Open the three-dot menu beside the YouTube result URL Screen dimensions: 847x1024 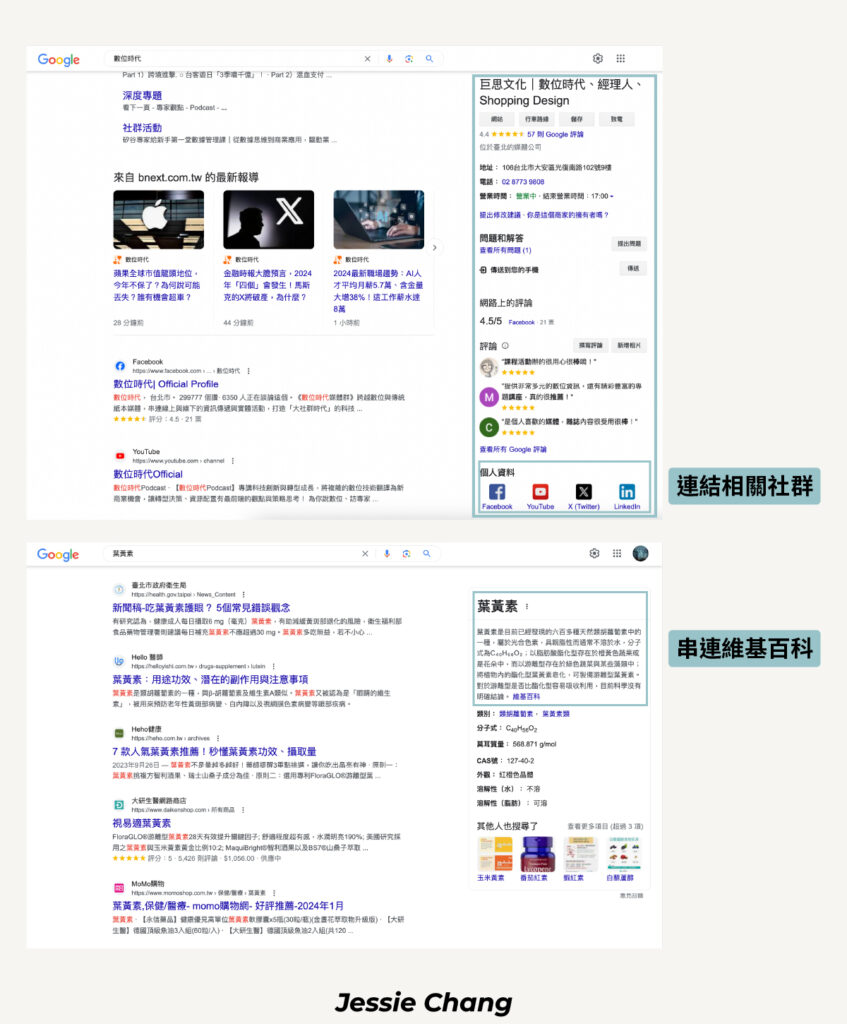pyautogui.click(x=233, y=461)
